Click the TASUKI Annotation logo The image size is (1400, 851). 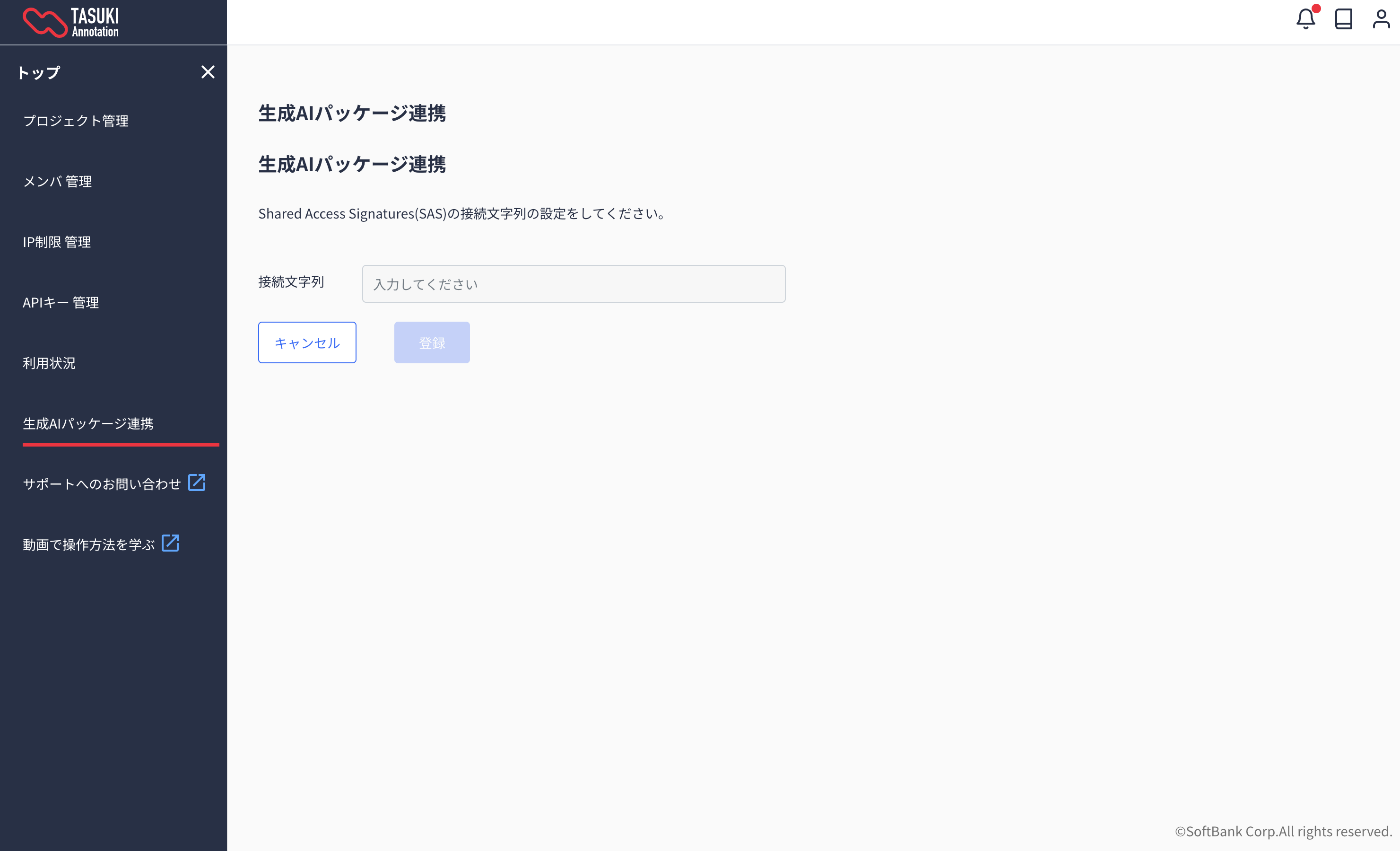[71, 23]
